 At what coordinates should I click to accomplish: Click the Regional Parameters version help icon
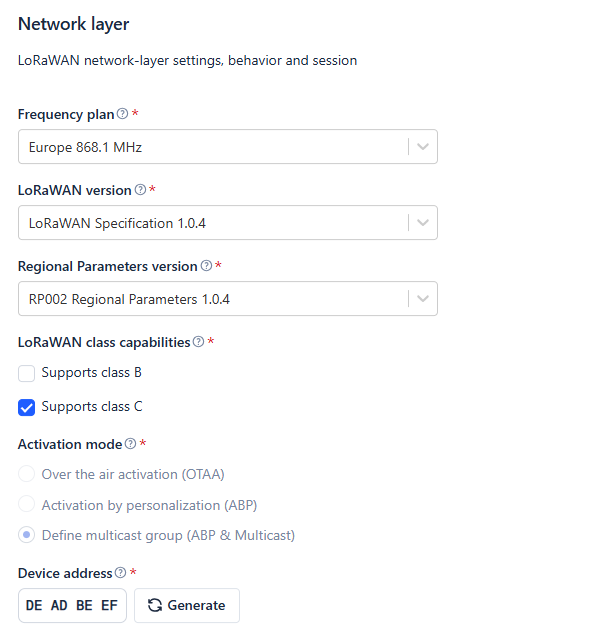tap(206, 266)
